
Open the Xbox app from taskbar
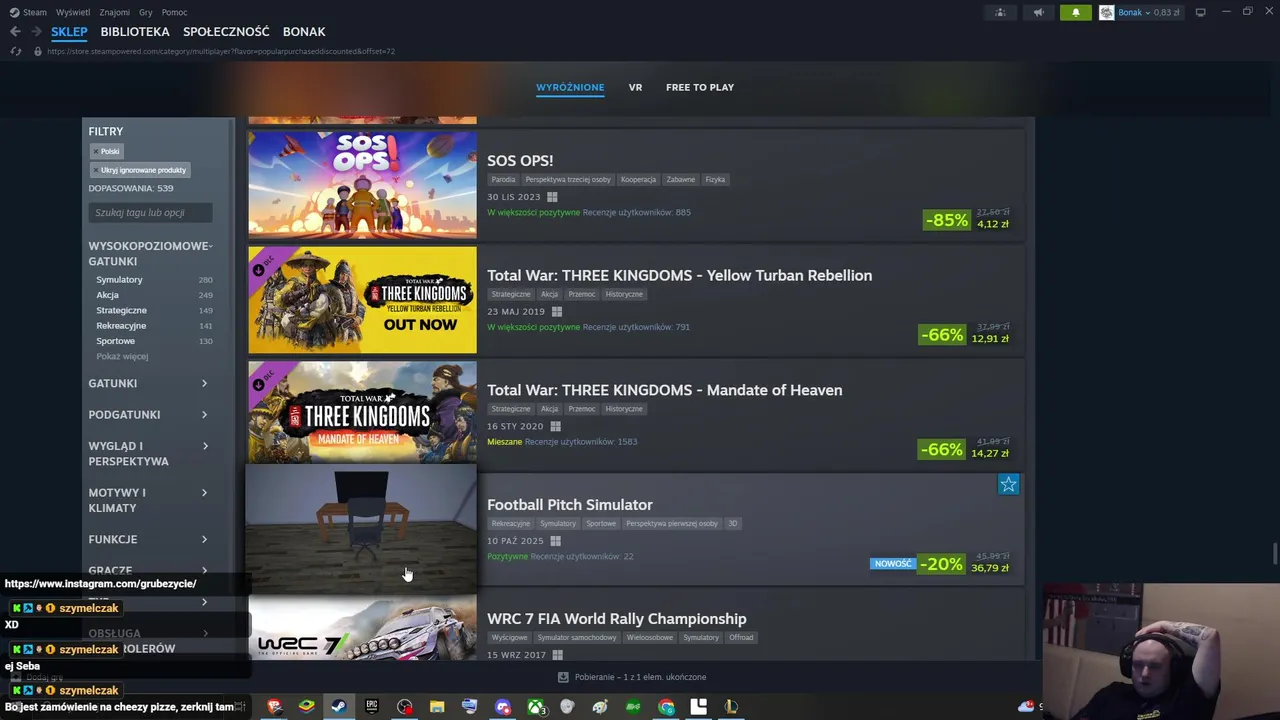coord(537,706)
